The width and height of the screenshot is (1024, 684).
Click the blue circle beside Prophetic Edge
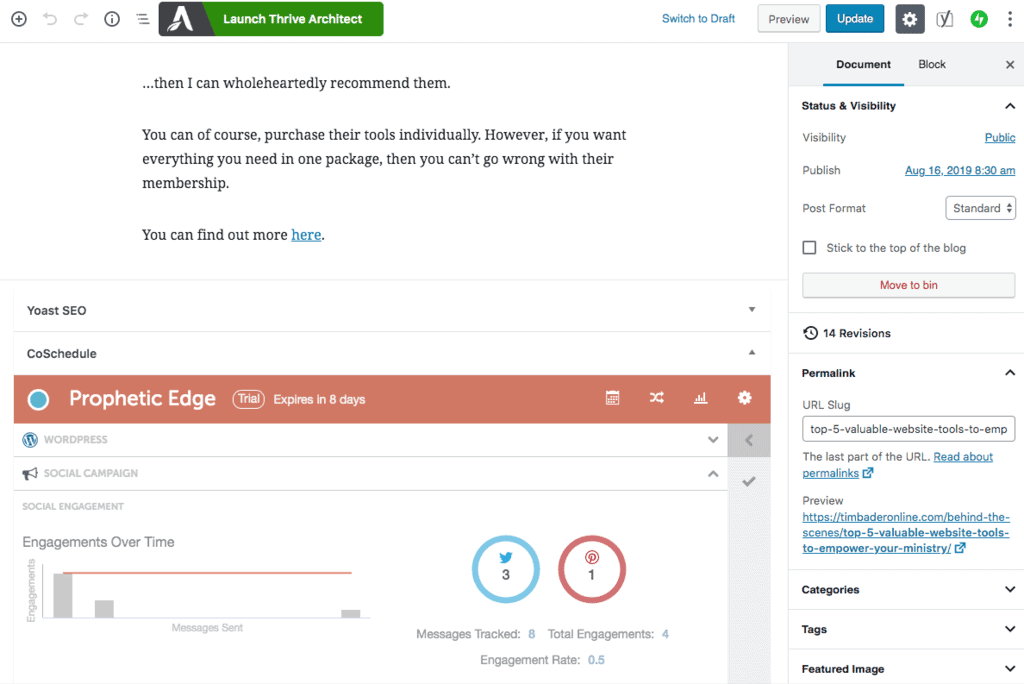coord(39,399)
